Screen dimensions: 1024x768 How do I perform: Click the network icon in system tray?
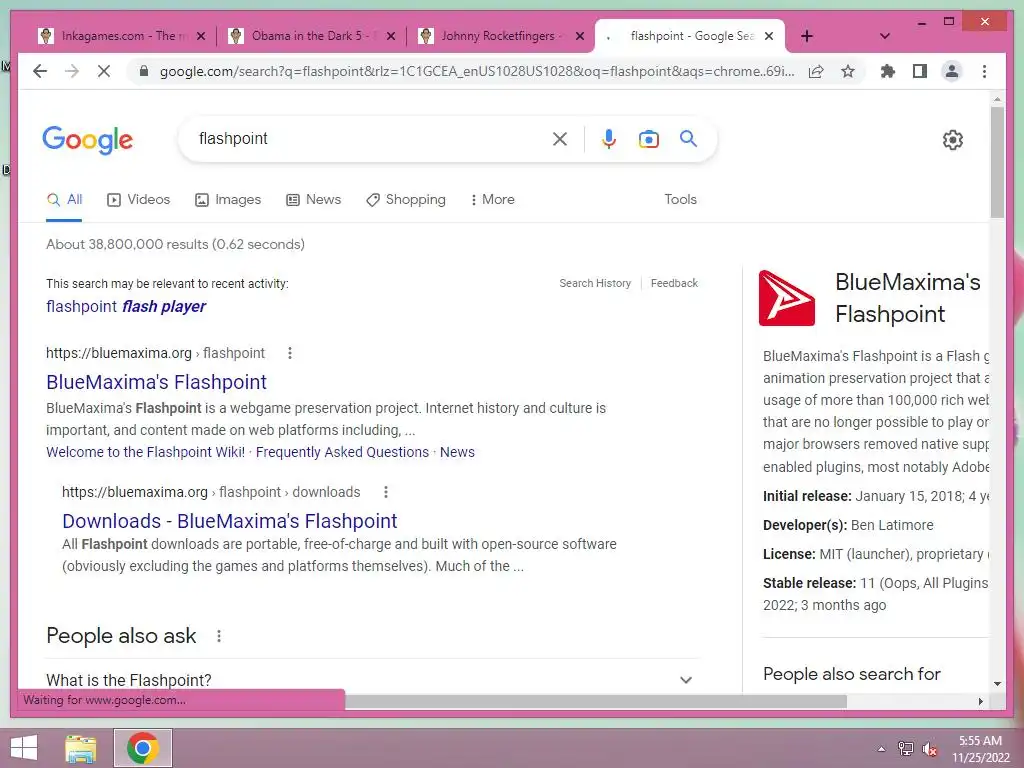pyautogui.click(x=906, y=748)
